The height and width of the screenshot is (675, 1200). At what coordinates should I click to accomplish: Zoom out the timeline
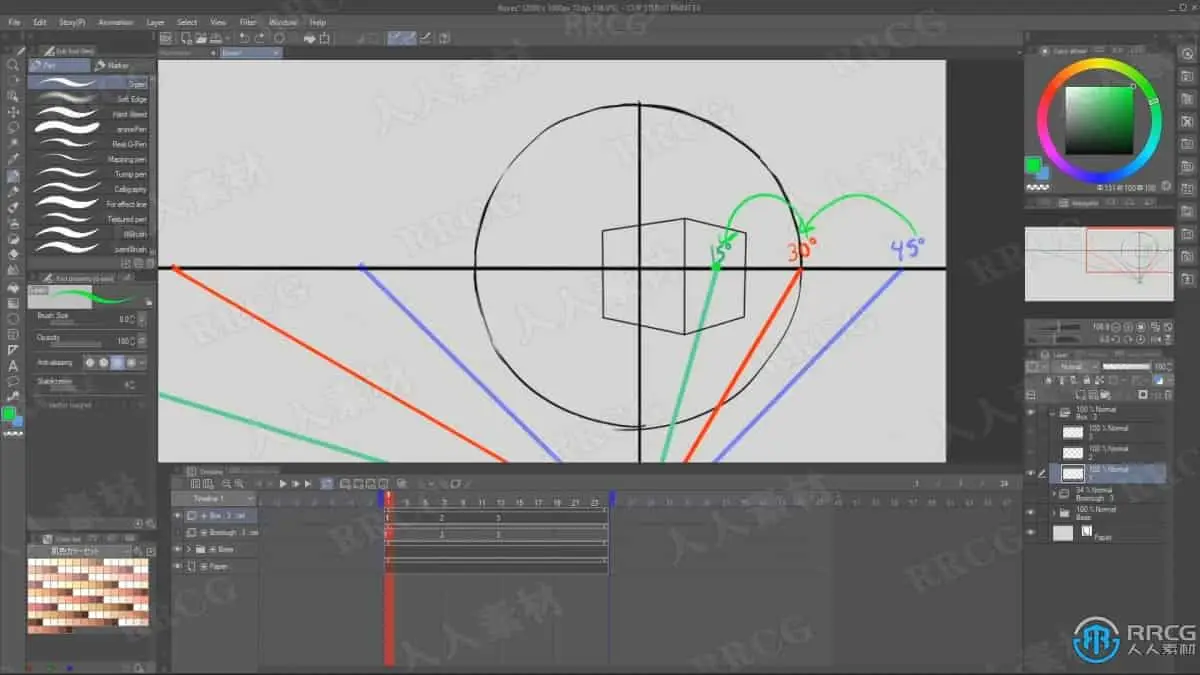[227, 483]
